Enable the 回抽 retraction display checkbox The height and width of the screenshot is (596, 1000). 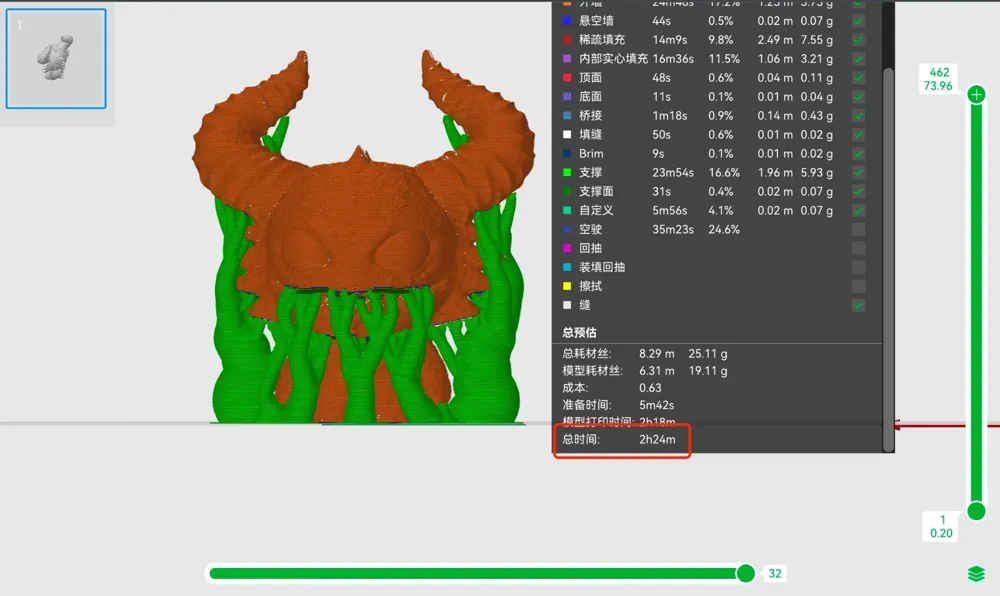(858, 248)
